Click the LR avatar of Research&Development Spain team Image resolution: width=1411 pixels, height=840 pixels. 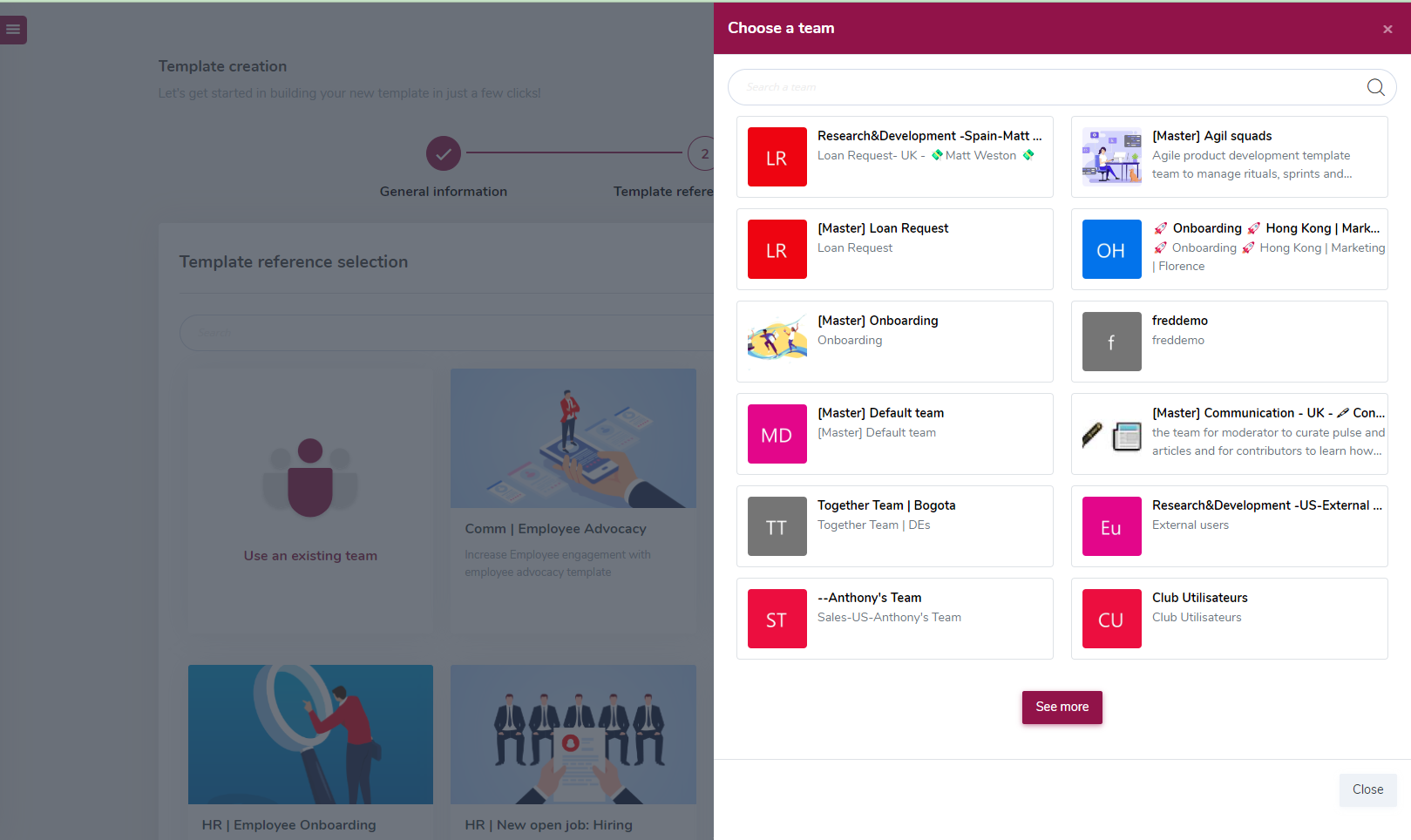777,157
